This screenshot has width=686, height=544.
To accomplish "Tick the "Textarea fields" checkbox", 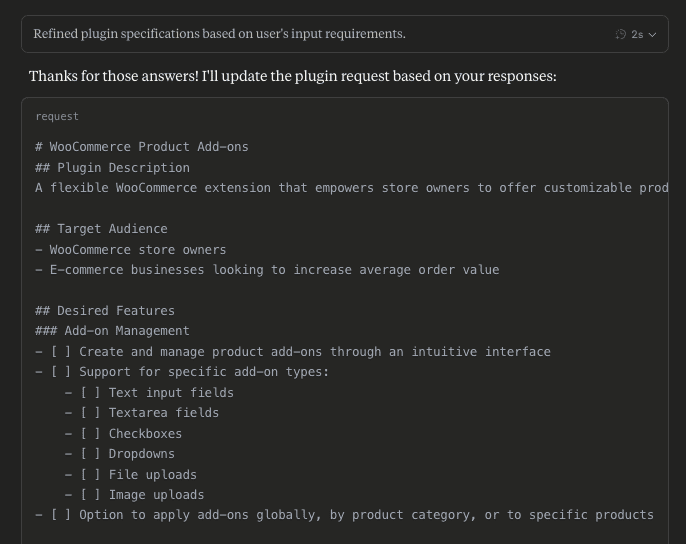I will [90, 413].
